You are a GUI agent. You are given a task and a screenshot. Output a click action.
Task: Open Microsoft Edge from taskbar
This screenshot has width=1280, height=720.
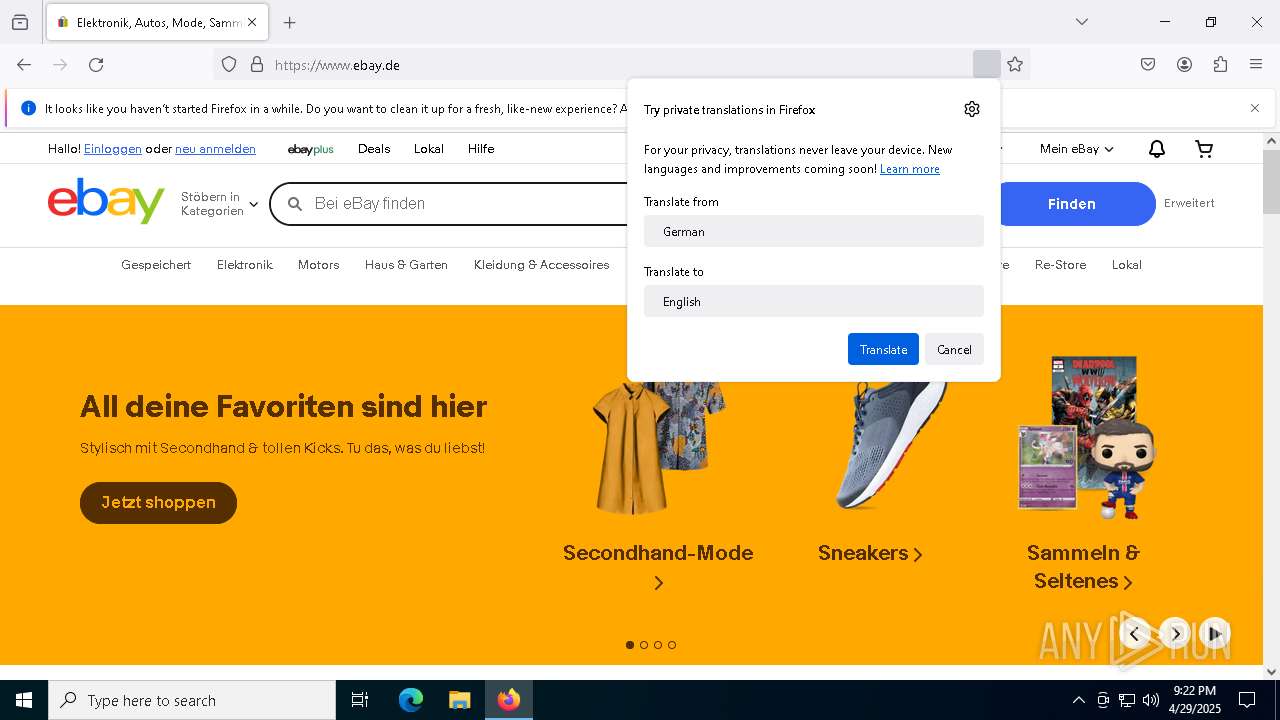click(x=411, y=700)
